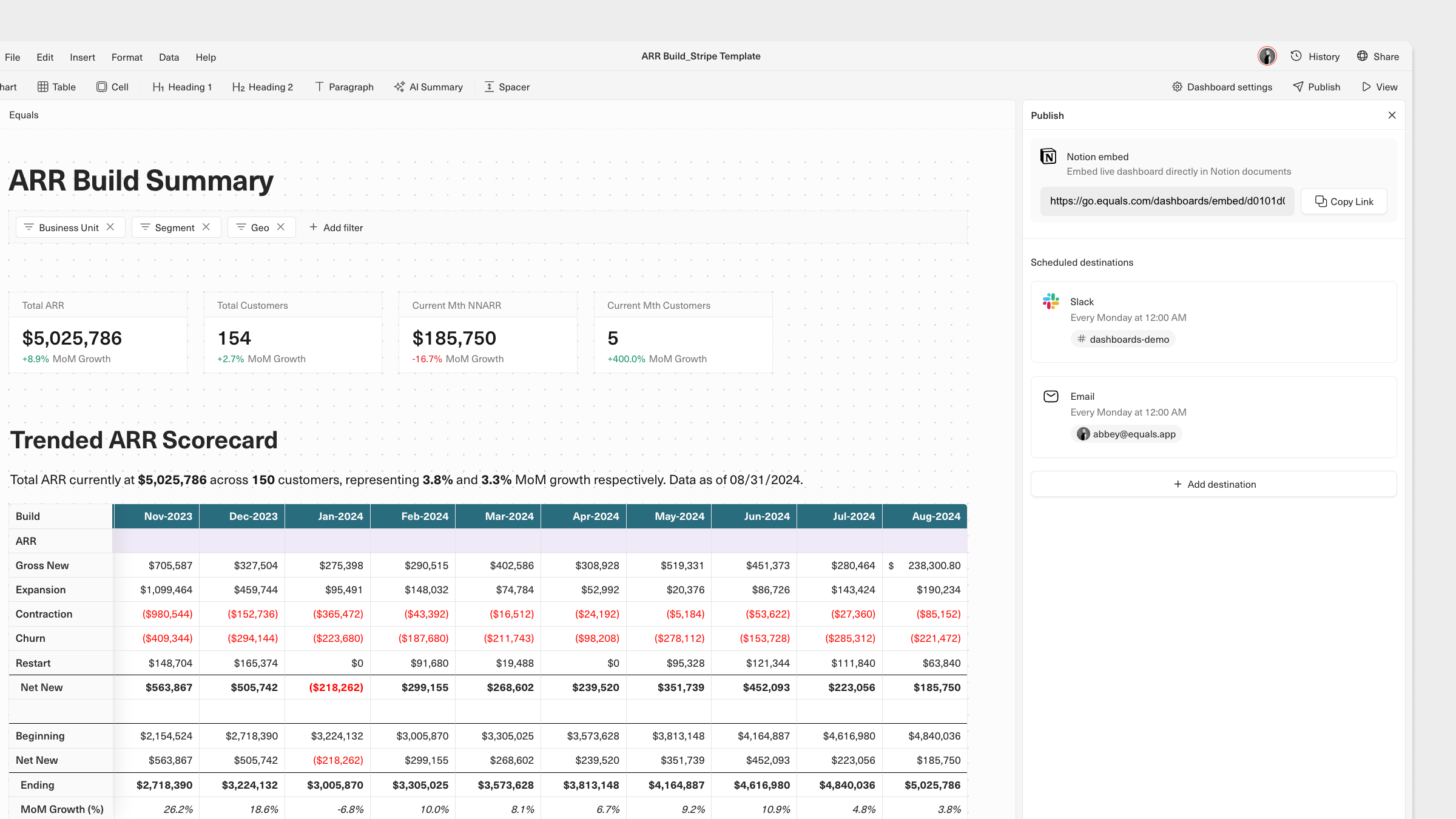Click the View play icon
The height and width of the screenshot is (819, 1456).
coord(1379,87)
